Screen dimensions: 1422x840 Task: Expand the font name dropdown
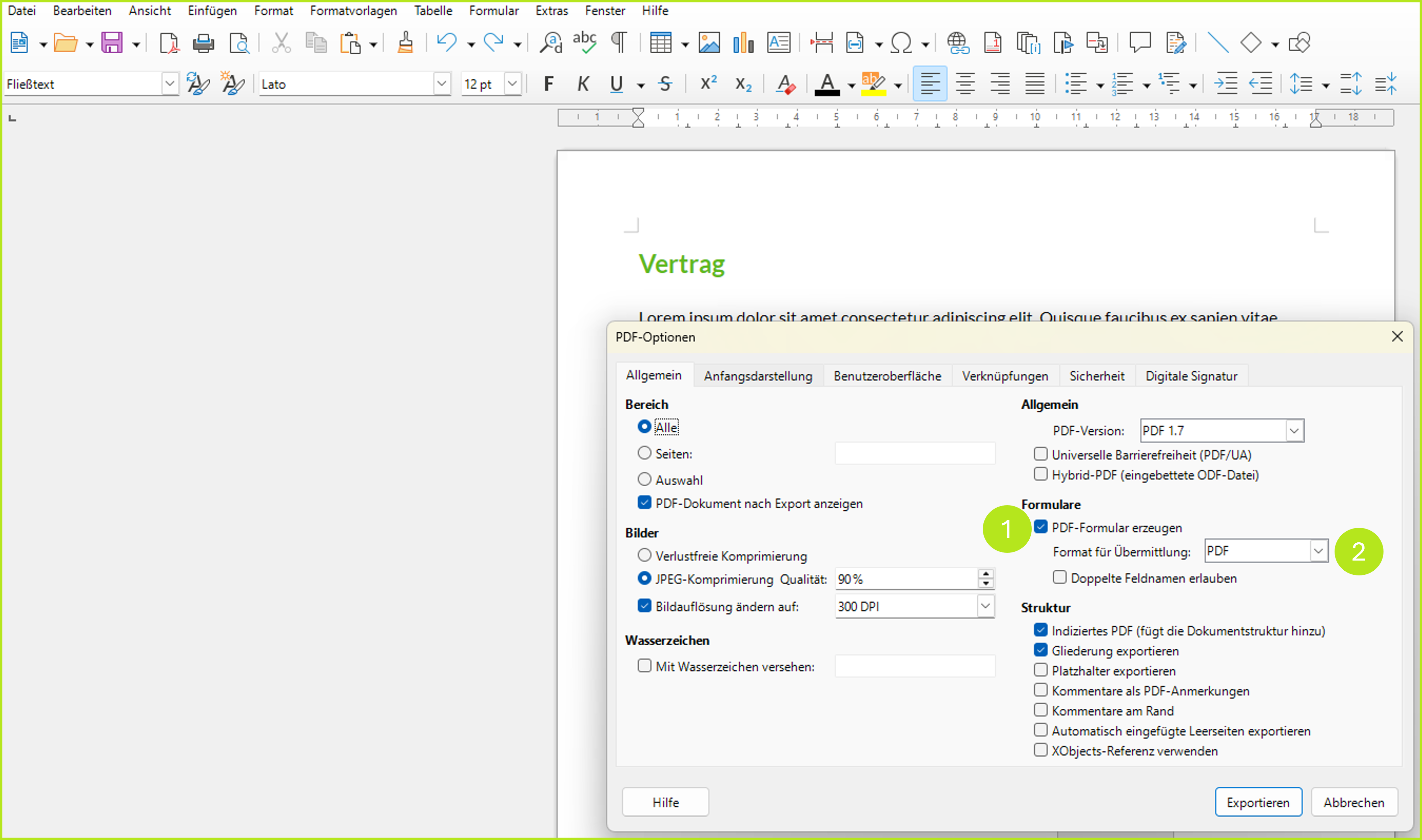pos(442,84)
